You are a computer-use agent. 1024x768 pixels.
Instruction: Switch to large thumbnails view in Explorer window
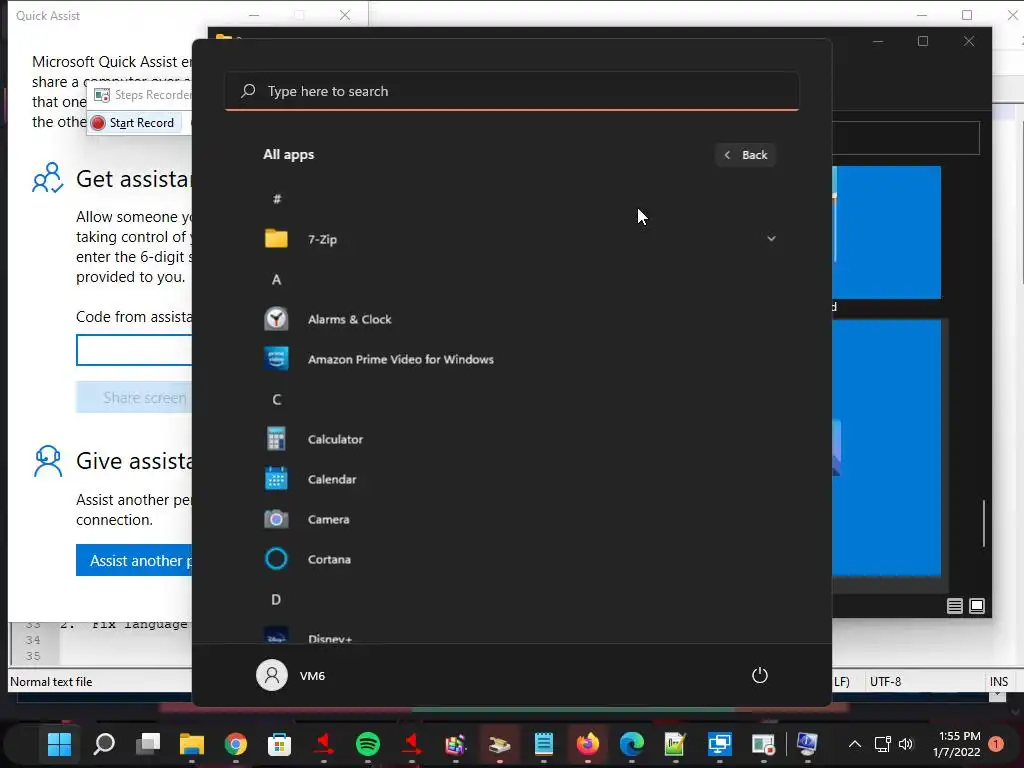(x=977, y=606)
